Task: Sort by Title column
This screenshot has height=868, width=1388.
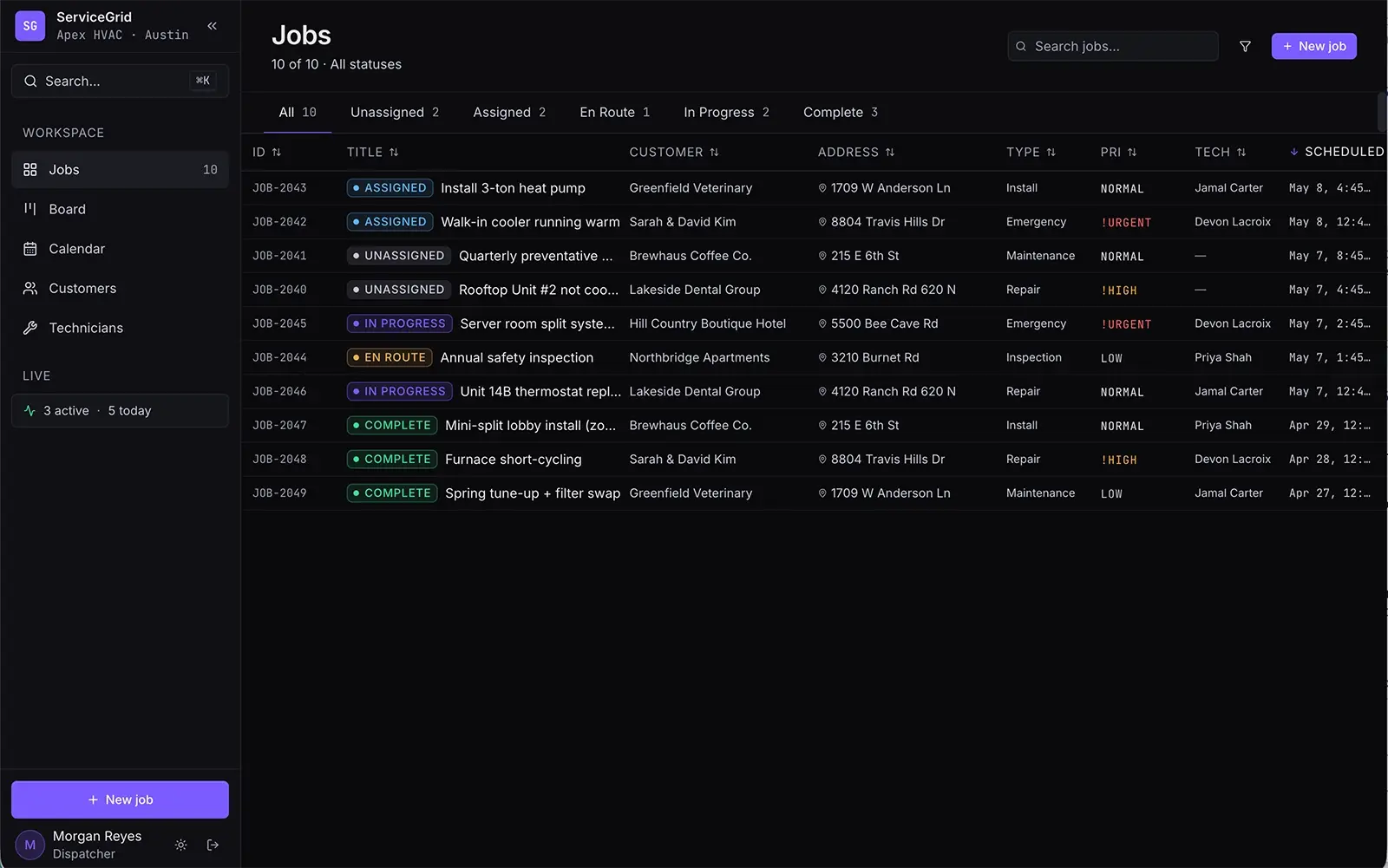Action: click(372, 152)
